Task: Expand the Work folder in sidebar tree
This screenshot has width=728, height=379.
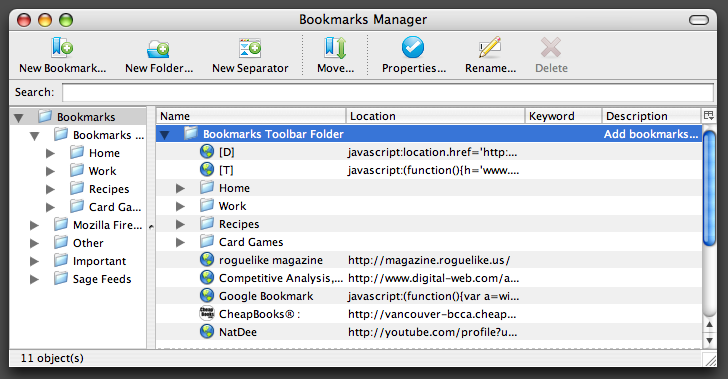Action: [51, 171]
